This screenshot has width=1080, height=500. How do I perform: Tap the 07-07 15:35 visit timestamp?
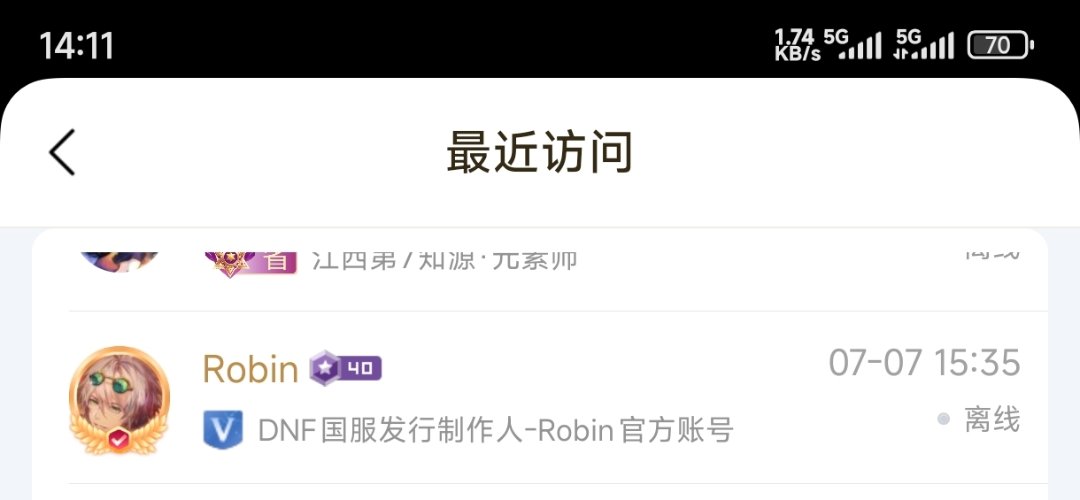(924, 362)
